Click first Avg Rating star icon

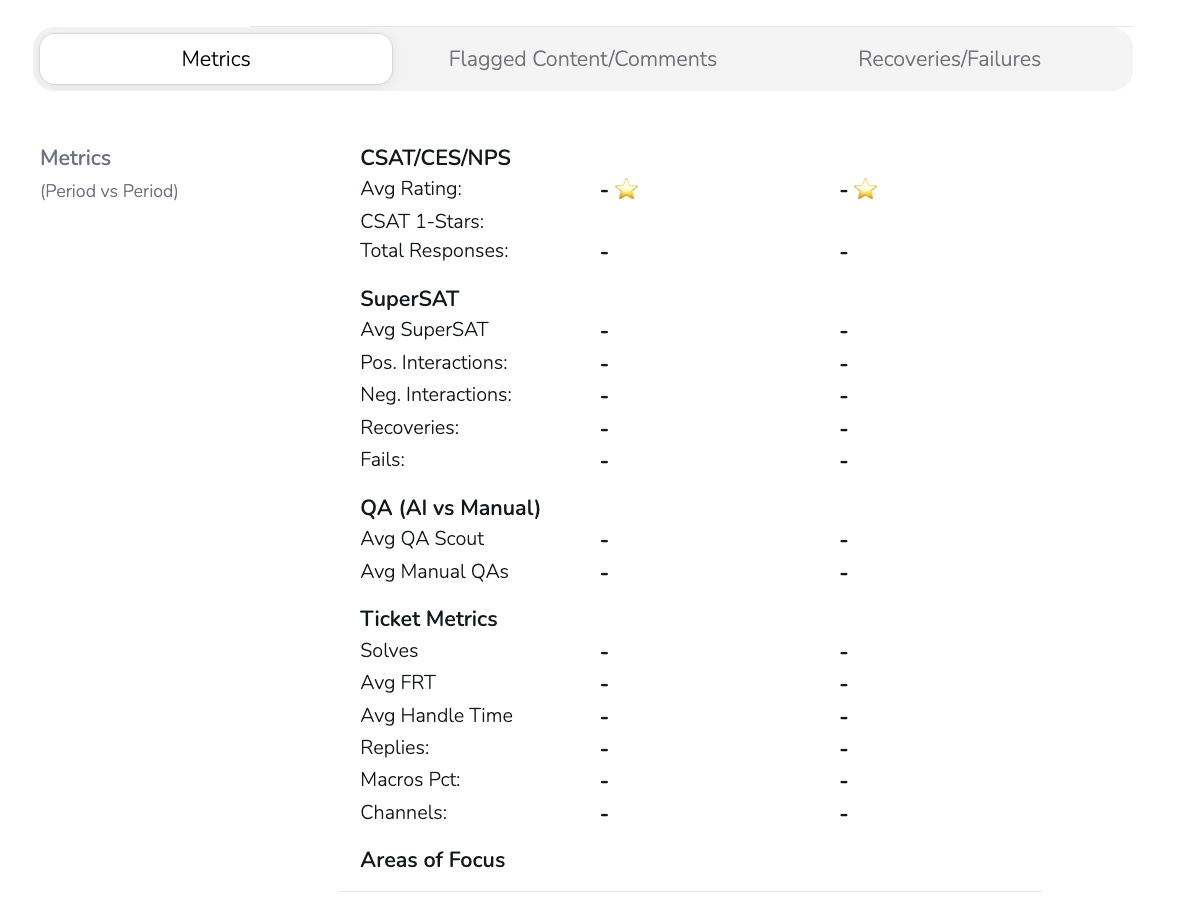tap(627, 189)
